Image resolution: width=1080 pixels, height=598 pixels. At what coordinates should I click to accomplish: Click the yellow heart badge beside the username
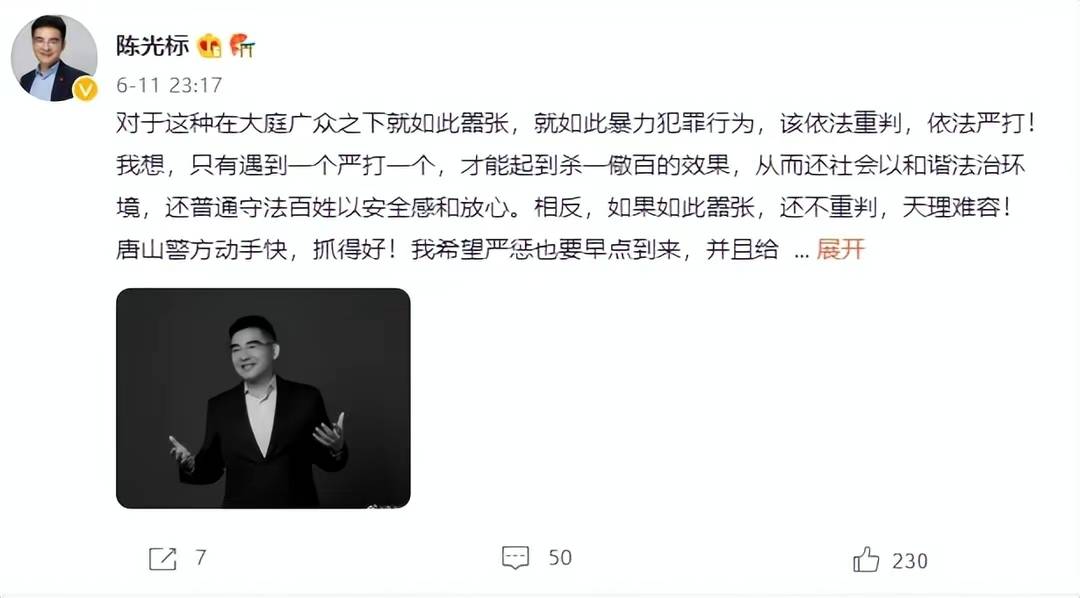[x=209, y=46]
